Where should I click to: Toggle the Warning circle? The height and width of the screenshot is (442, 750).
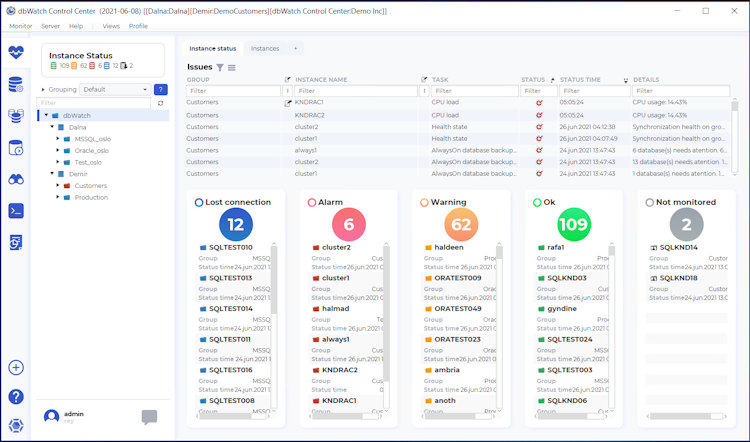424,202
